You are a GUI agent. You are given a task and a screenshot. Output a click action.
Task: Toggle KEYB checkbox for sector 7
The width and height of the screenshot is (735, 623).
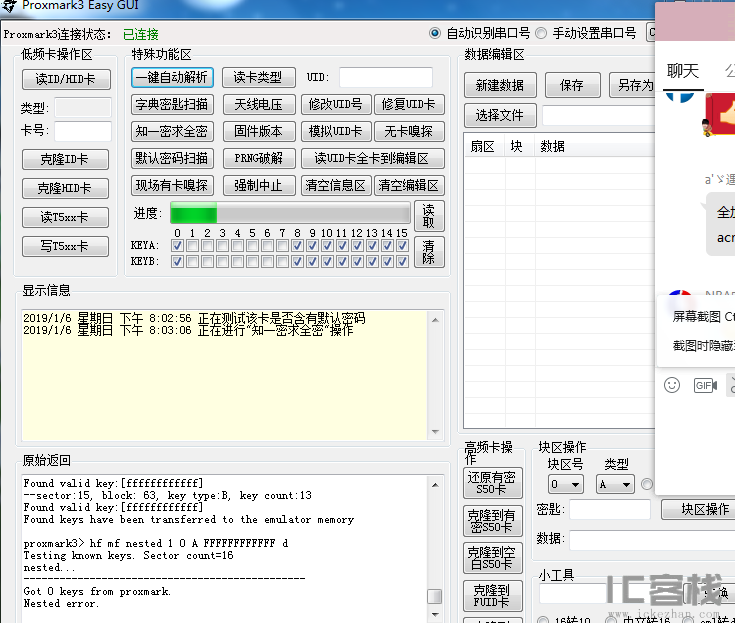282,262
